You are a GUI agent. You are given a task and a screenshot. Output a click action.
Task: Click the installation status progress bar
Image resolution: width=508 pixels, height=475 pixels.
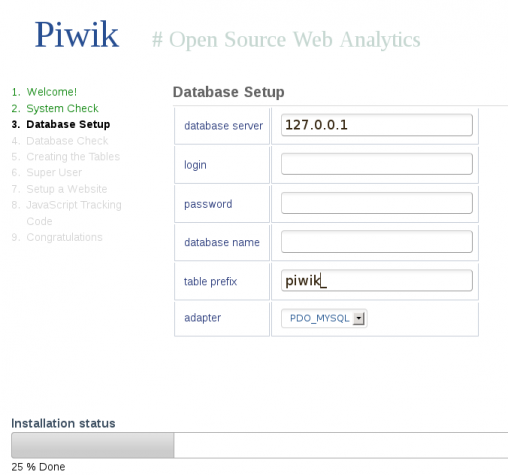point(260,445)
